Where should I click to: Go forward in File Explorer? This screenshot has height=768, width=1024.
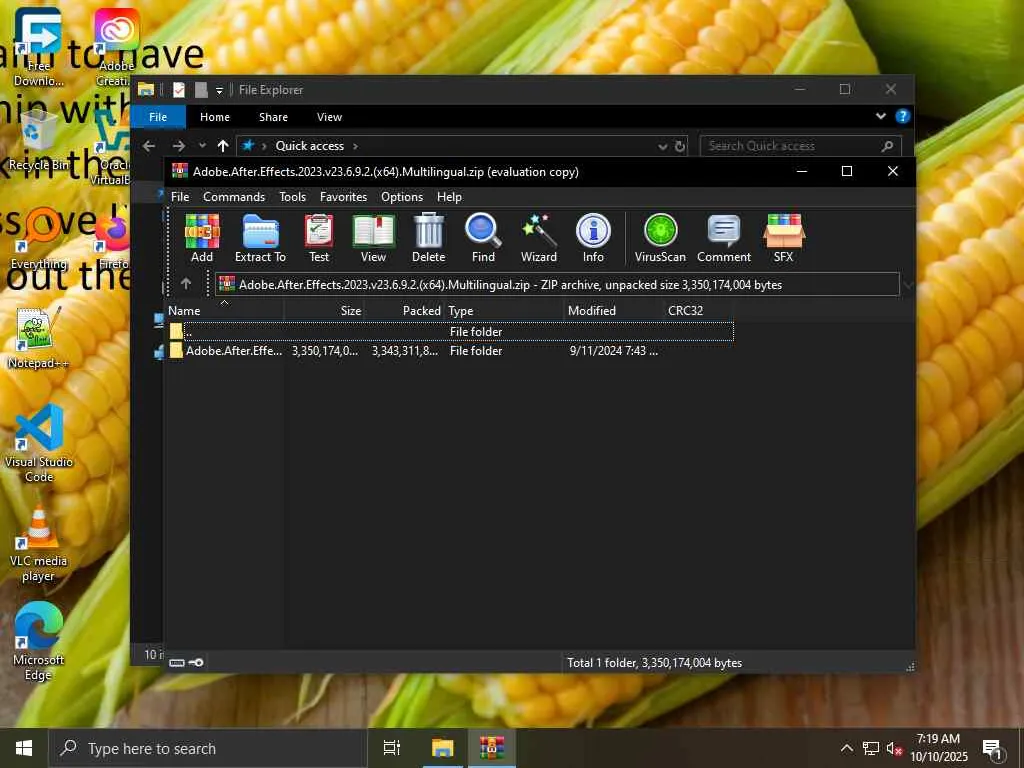coord(178,146)
